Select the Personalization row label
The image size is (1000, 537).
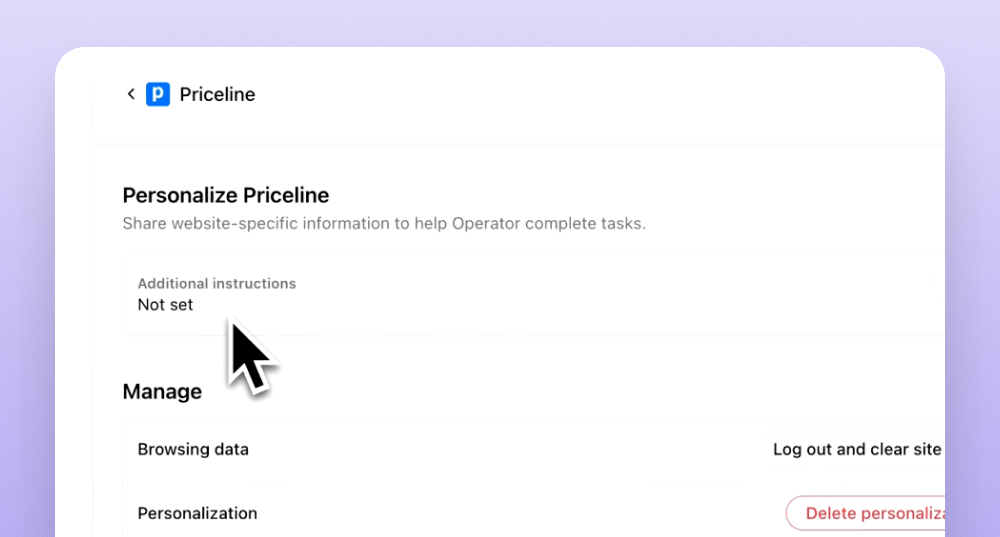click(197, 513)
